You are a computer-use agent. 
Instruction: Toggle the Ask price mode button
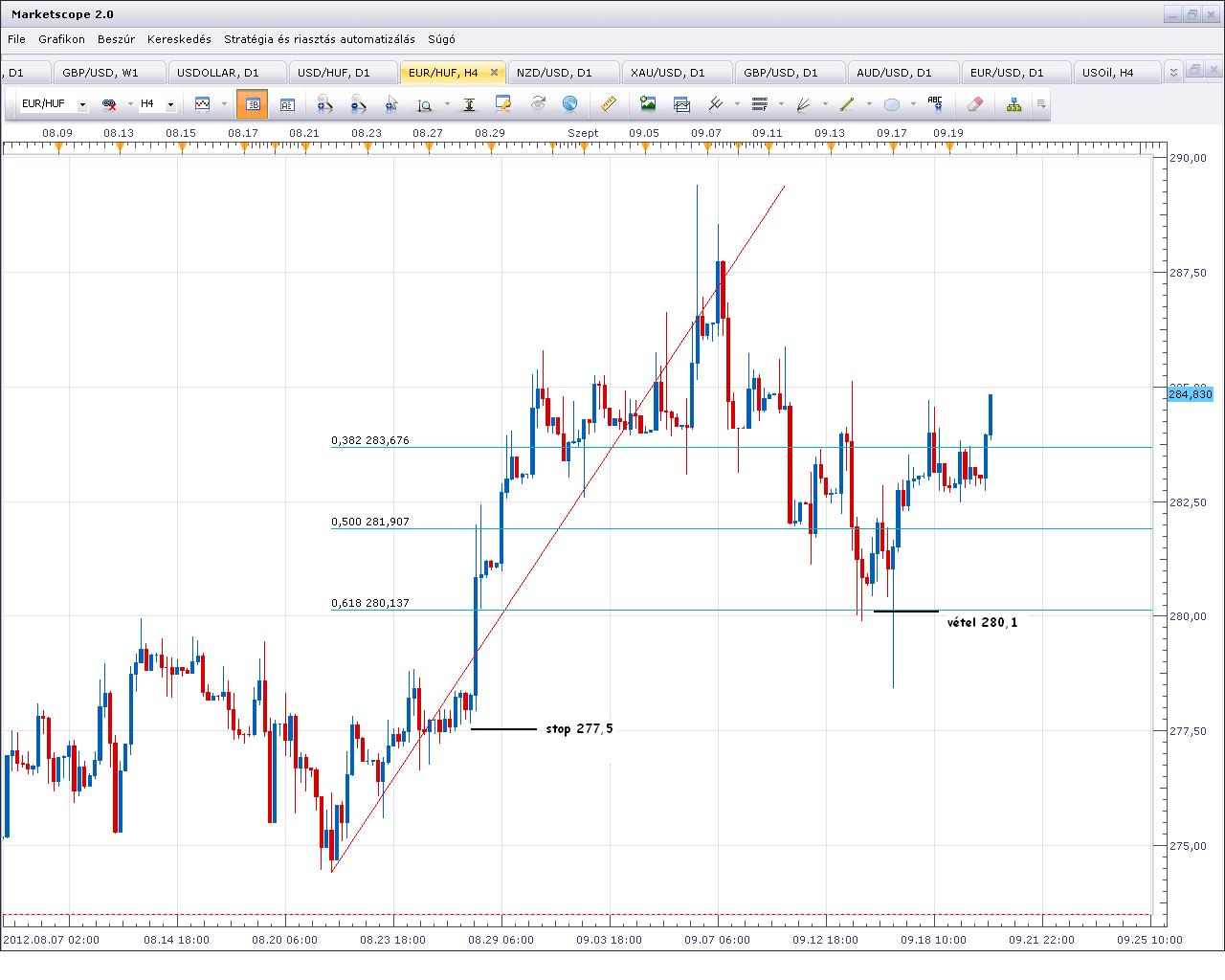tap(287, 104)
